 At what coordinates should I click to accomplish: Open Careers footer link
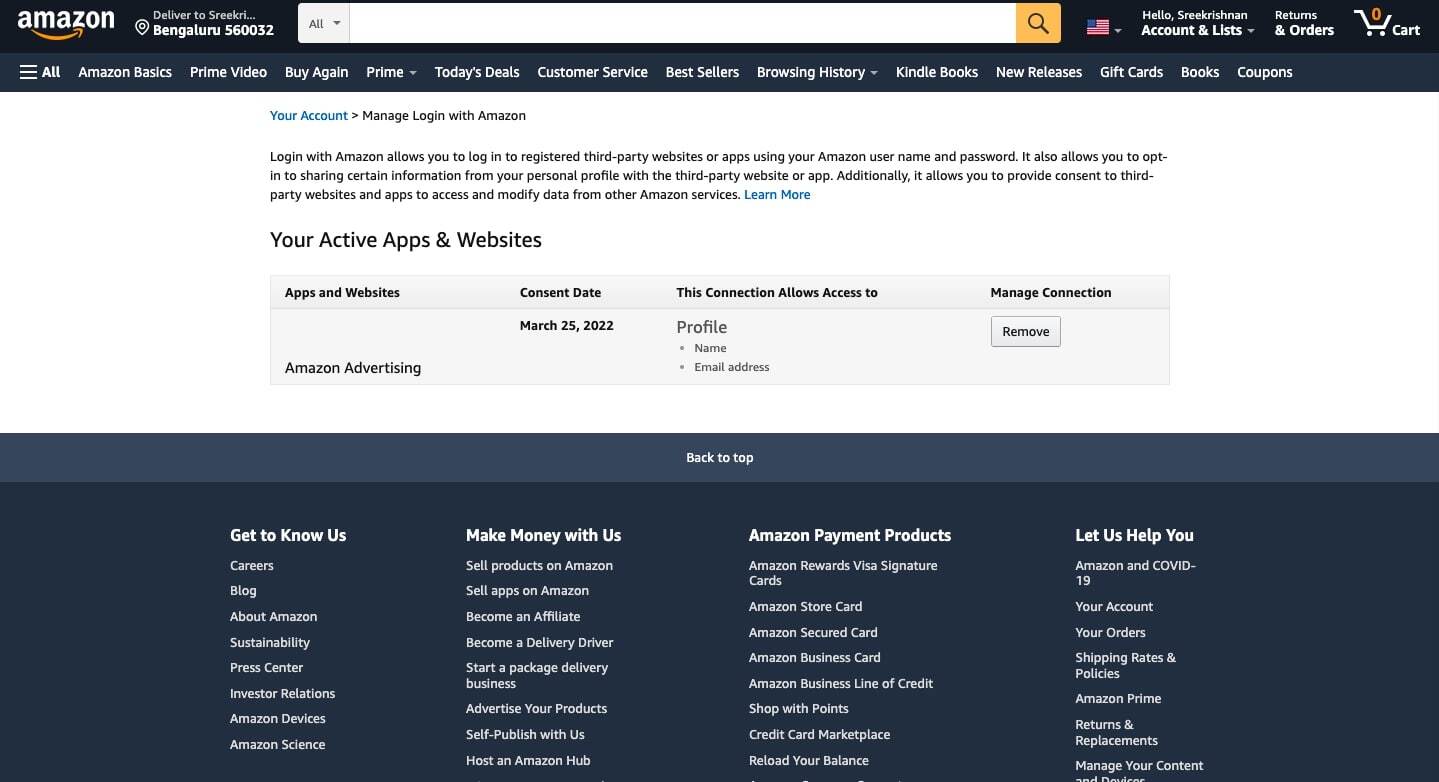coord(252,566)
